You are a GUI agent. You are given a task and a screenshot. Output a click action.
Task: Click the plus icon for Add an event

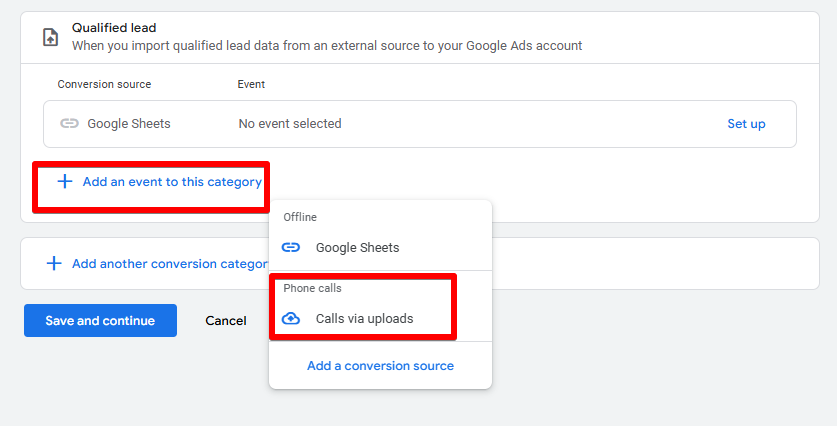tap(65, 182)
